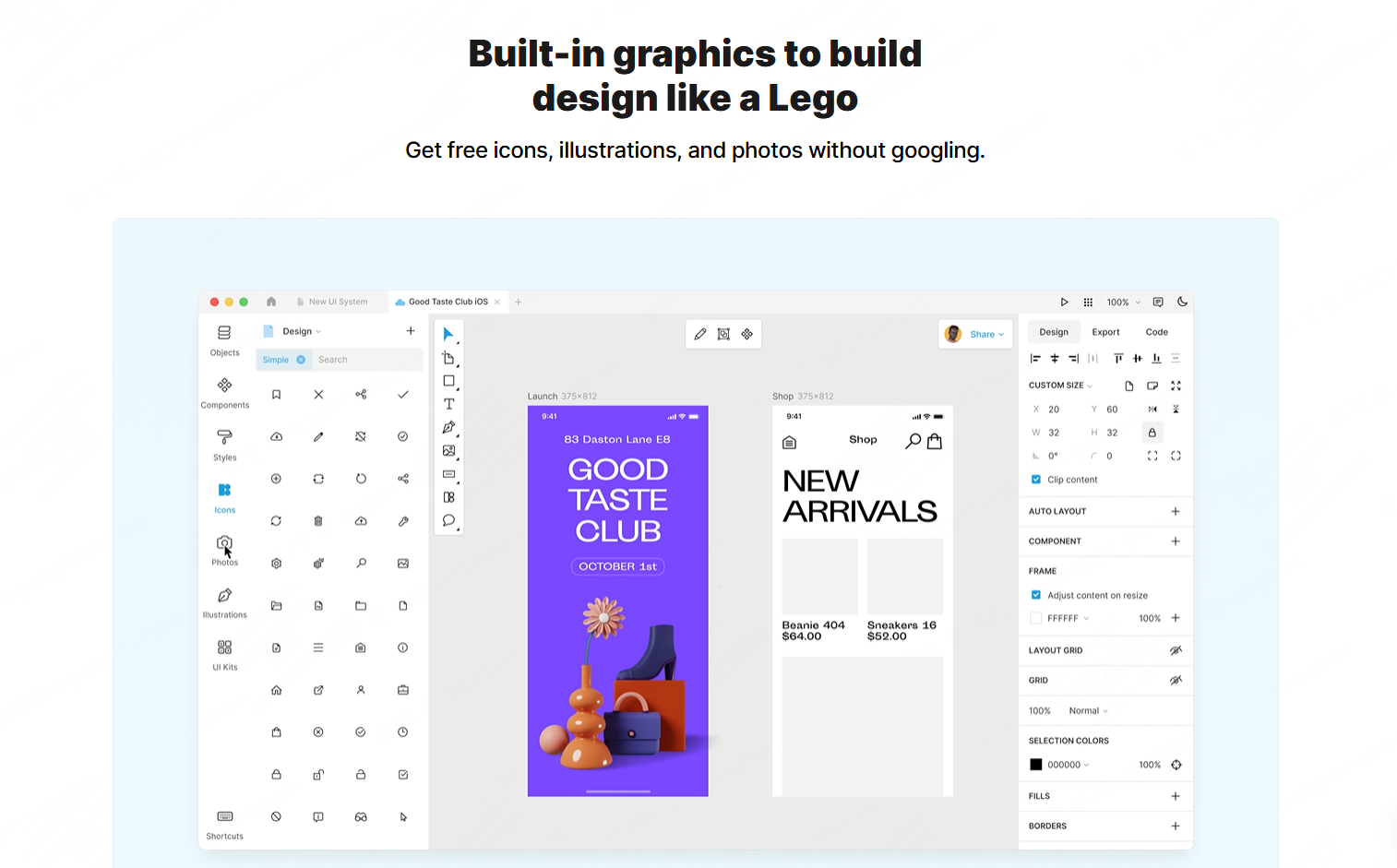Open the Share dropdown
The width and height of the screenshot is (1397, 868).
click(x=986, y=335)
